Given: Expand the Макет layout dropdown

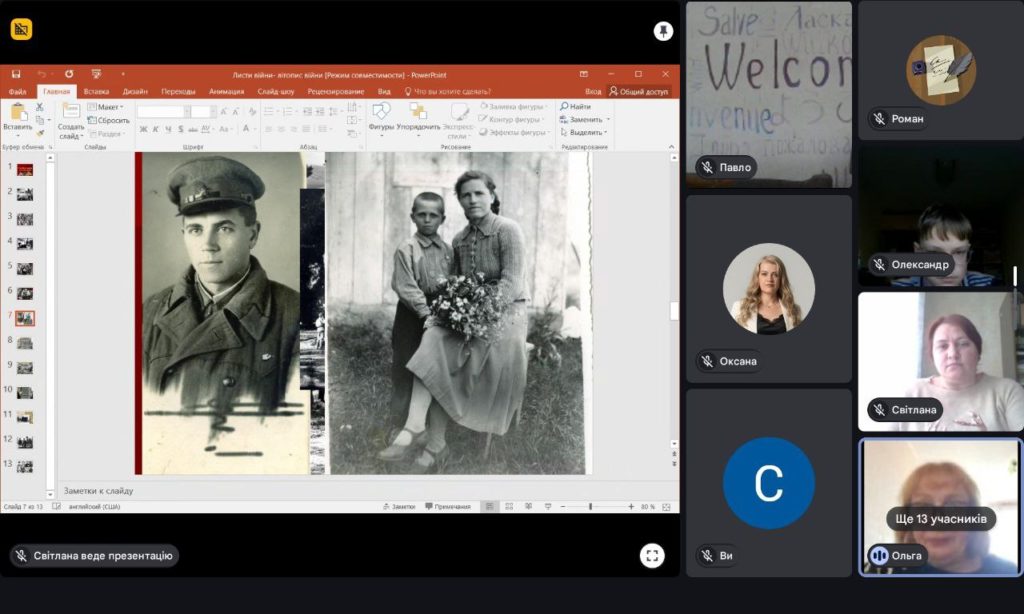Looking at the screenshot, I should point(107,107).
